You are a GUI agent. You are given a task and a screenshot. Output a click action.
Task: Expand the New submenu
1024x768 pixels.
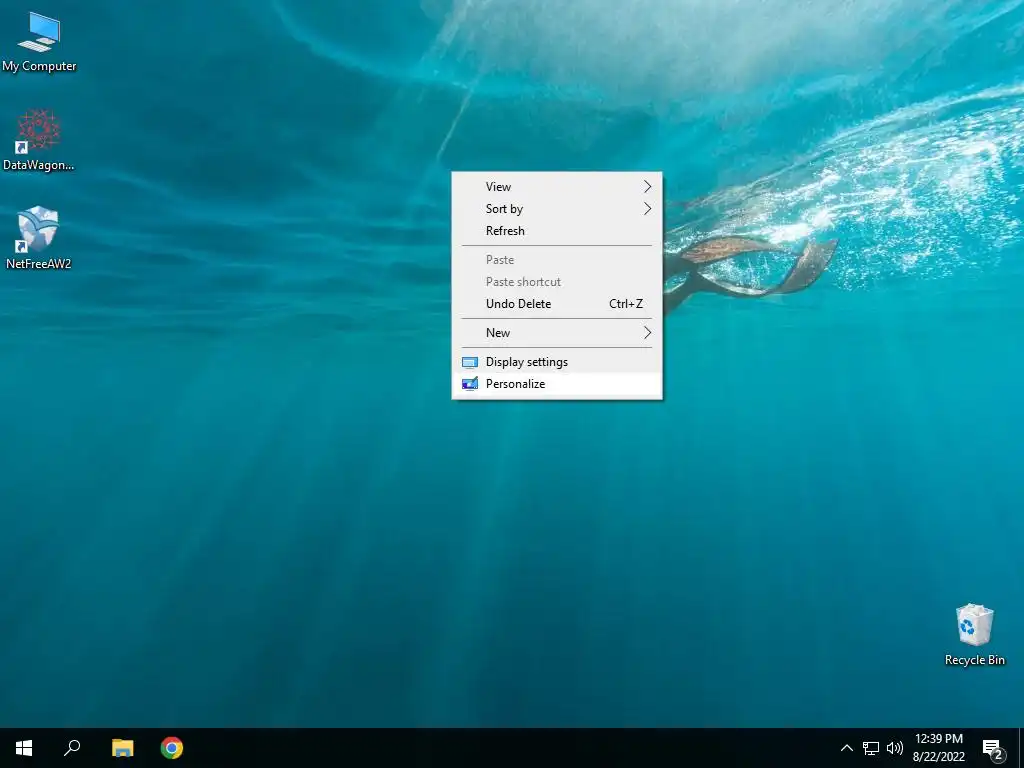tap(557, 333)
